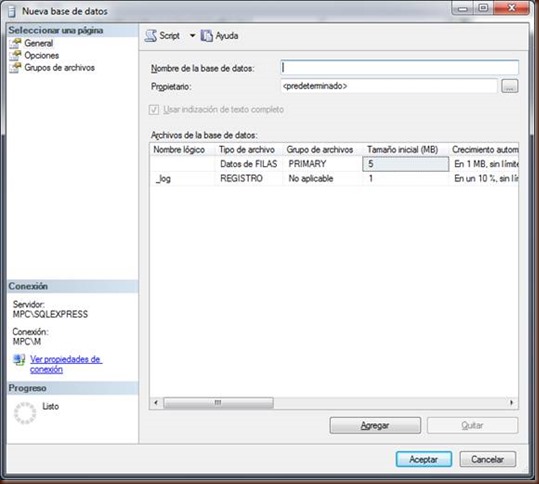Click the connection properties icon
Image resolution: width=539 pixels, height=484 pixels.
[19, 360]
